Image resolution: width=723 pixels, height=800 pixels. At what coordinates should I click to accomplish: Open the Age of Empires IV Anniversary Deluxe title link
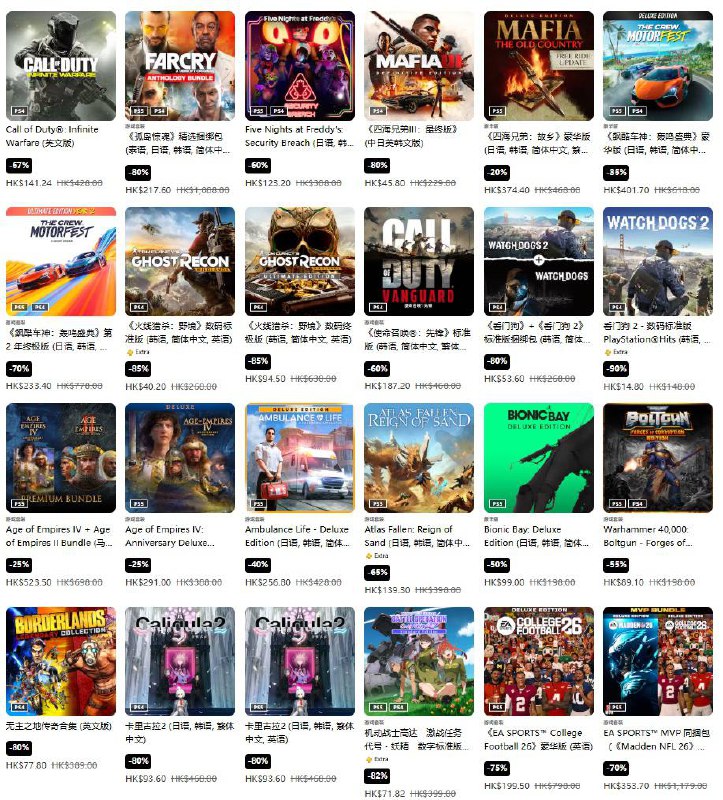170,536
